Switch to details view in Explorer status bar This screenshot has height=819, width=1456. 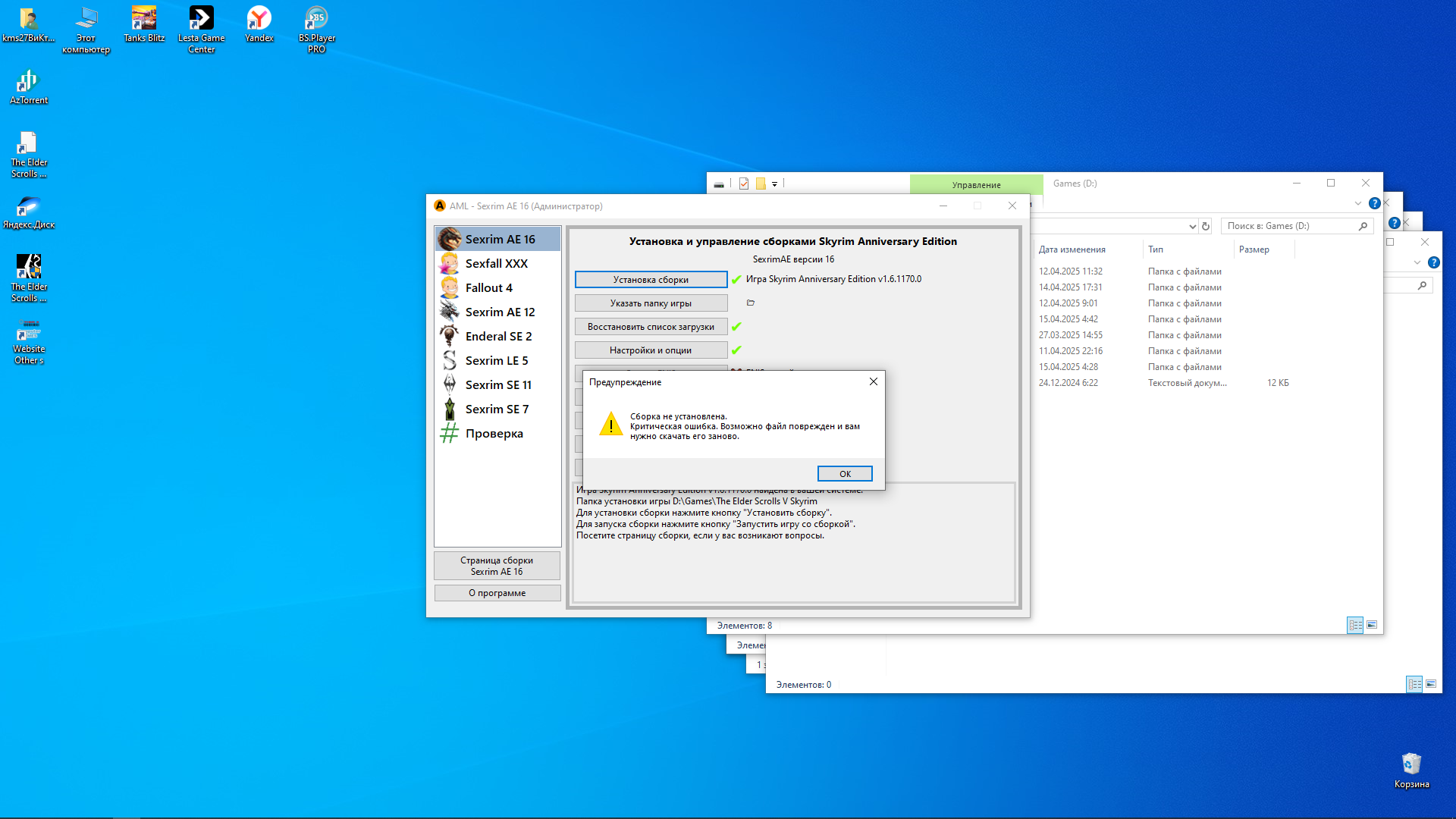pyautogui.click(x=1355, y=625)
